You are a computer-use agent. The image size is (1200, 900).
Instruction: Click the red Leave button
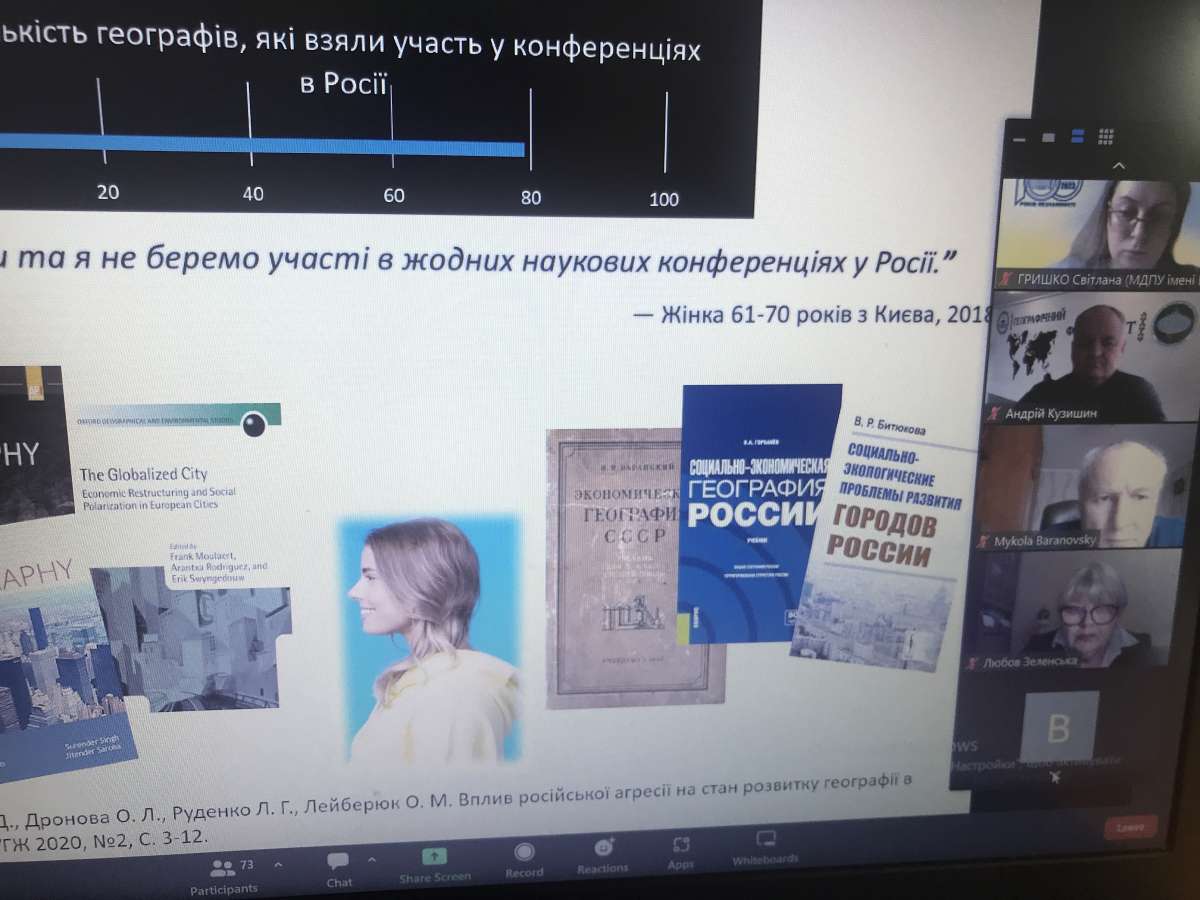tap(1131, 828)
